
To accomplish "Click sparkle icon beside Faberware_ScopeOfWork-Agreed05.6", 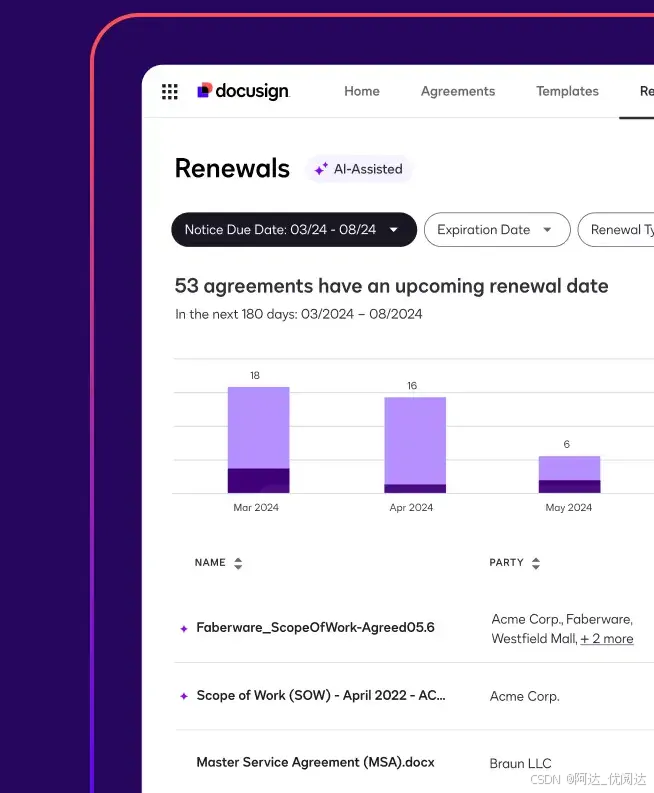I will 184,629.
